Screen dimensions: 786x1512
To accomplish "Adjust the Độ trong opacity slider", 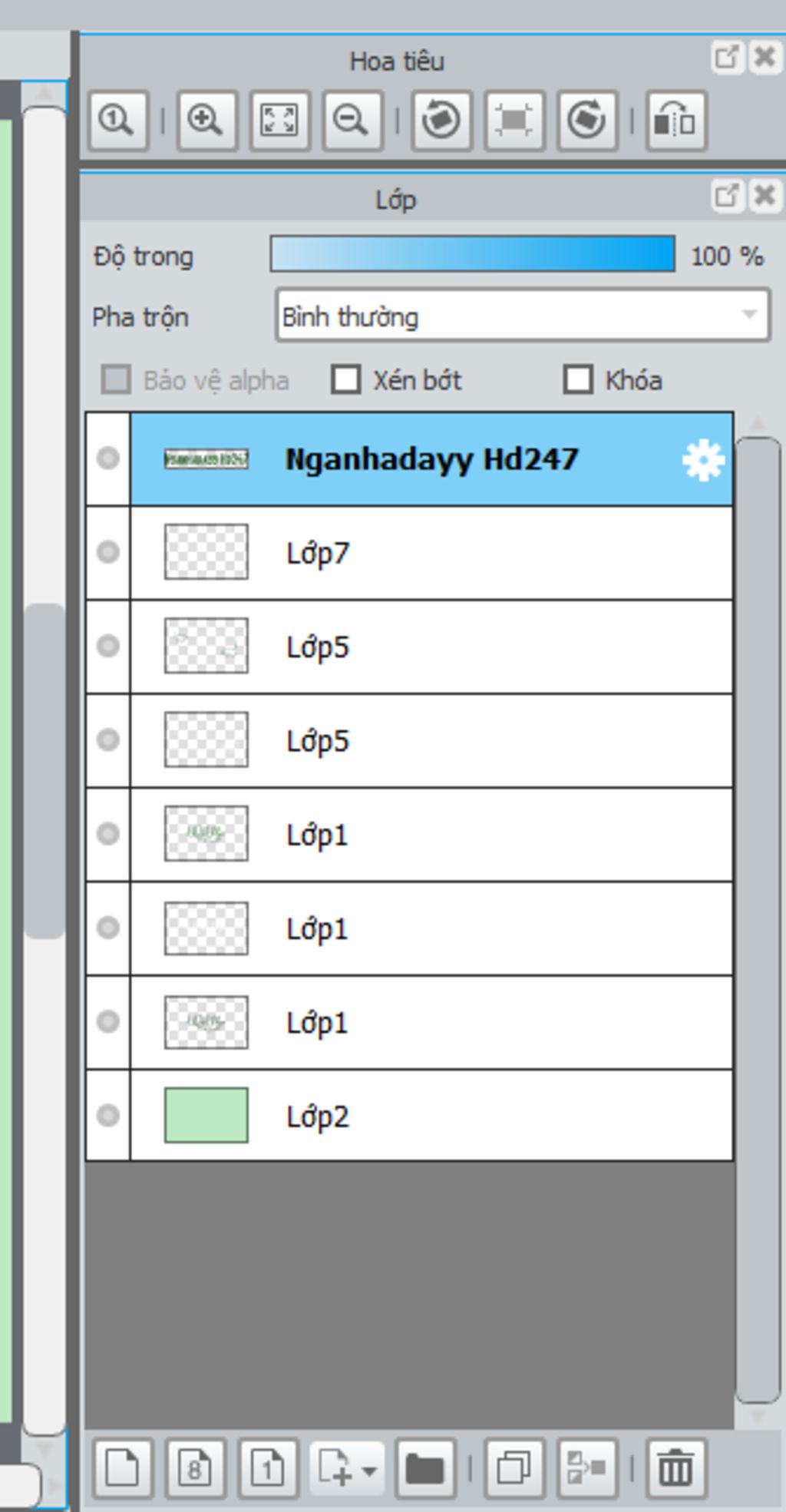I will point(472,254).
